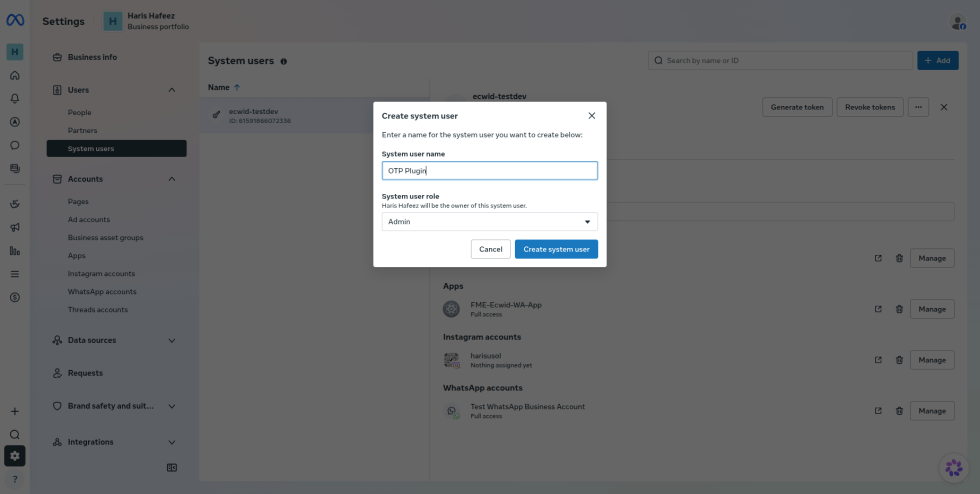Open the hamburger all tools icon

15,274
